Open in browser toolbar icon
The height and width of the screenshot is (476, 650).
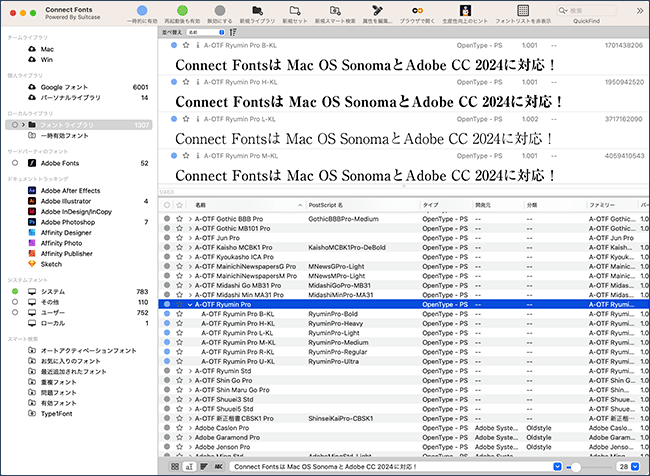click(417, 11)
